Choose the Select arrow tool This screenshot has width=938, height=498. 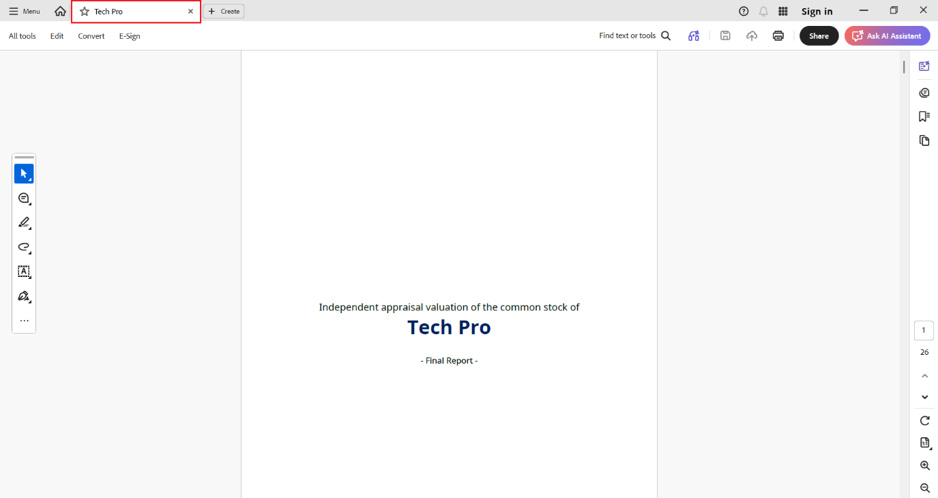click(x=24, y=174)
